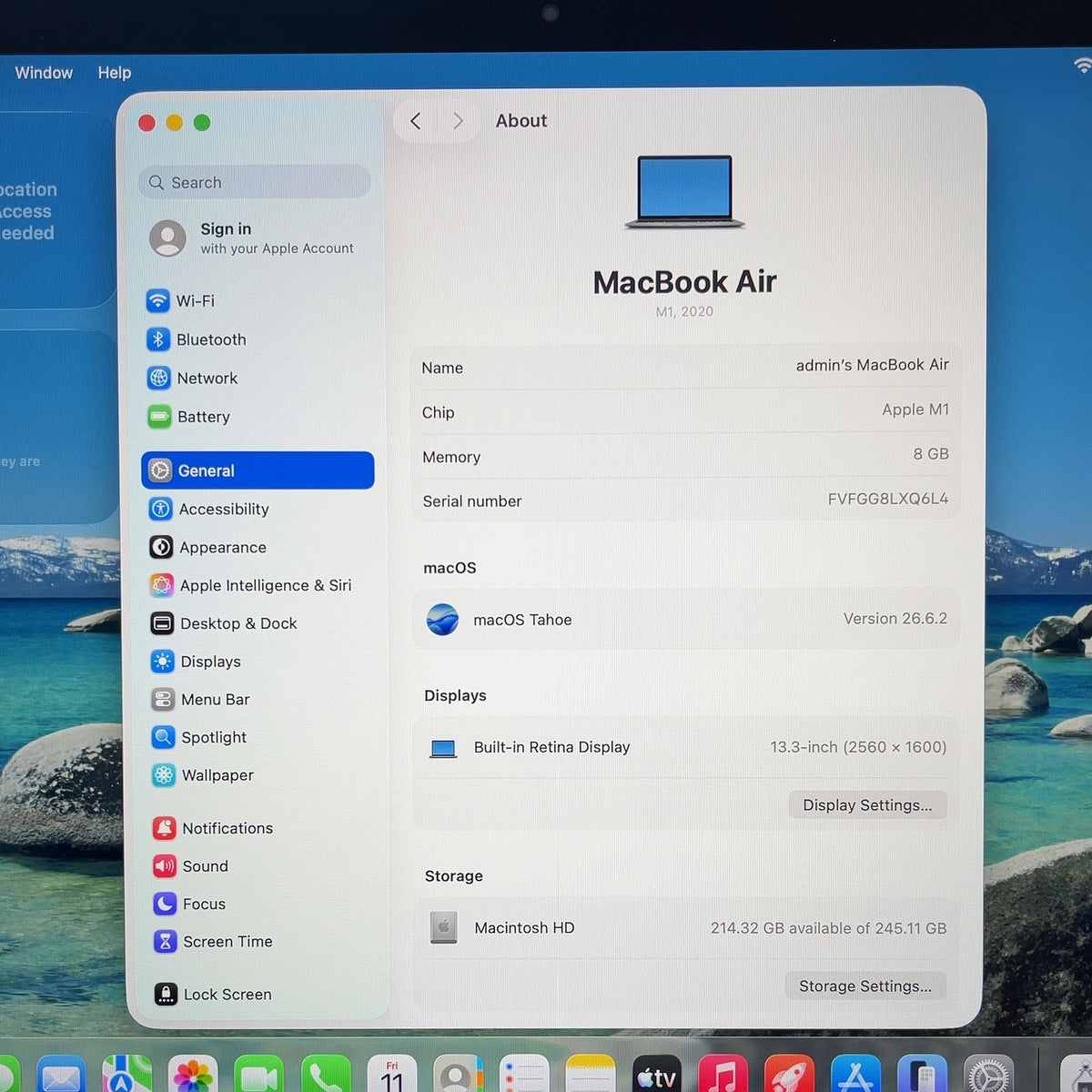Select serial number FVFGG8LXQ6L4
Viewport: 1092px width, 1092px height.
tap(888, 499)
